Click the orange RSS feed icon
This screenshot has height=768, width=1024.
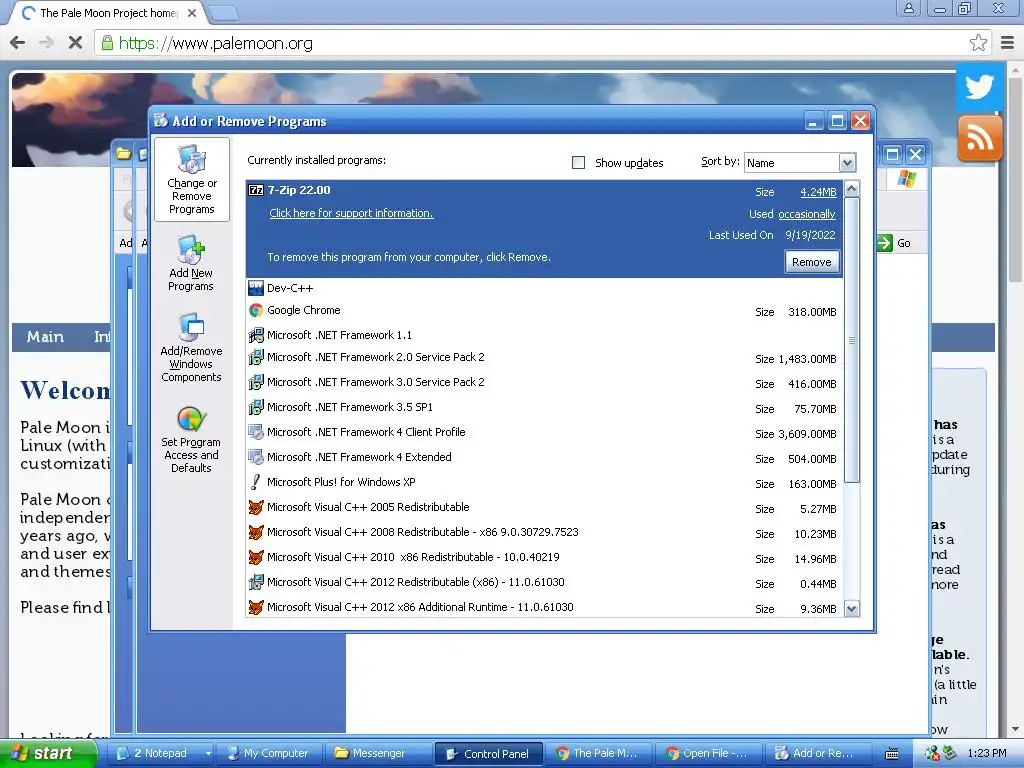(x=979, y=138)
